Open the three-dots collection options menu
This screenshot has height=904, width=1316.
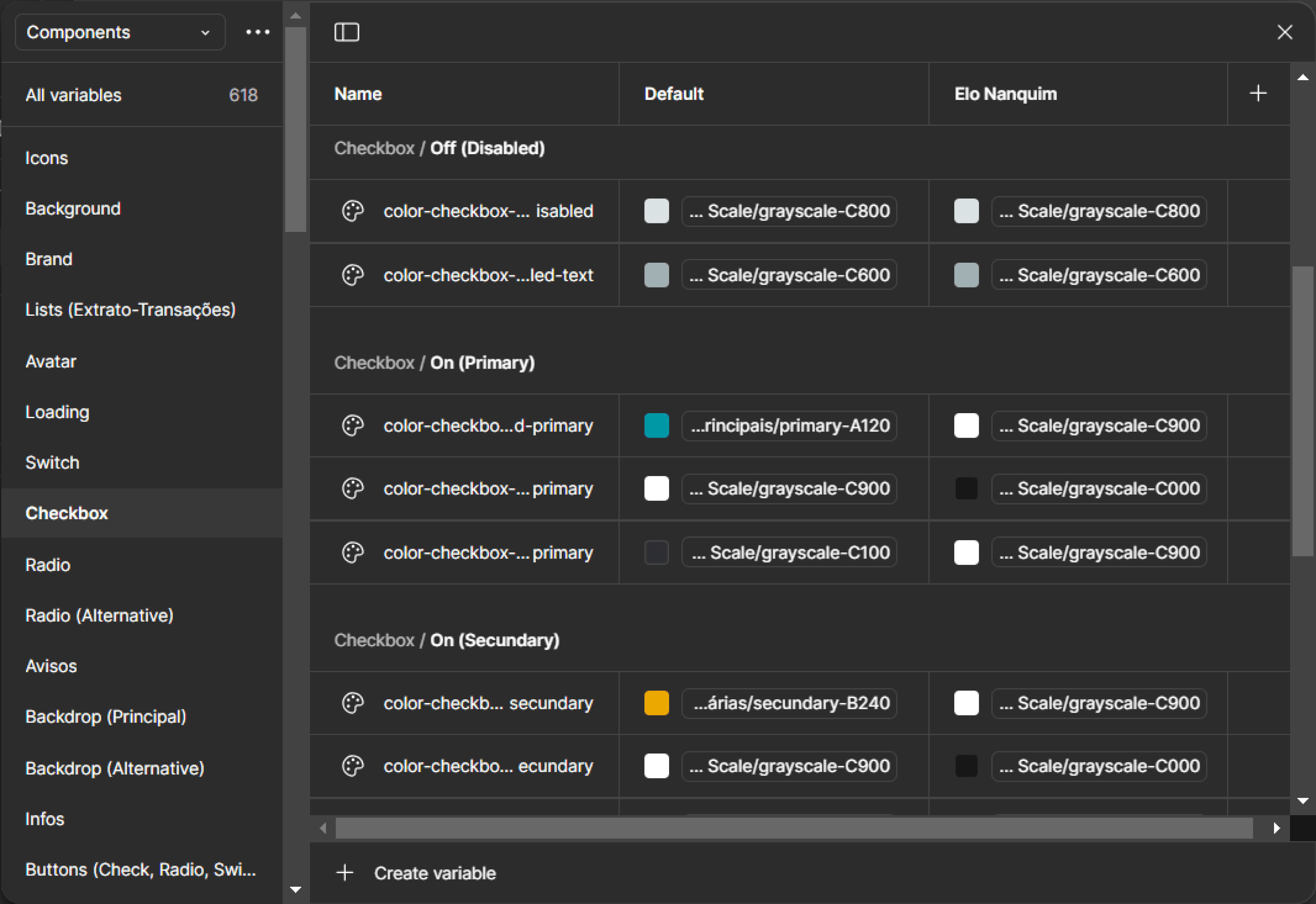[257, 32]
